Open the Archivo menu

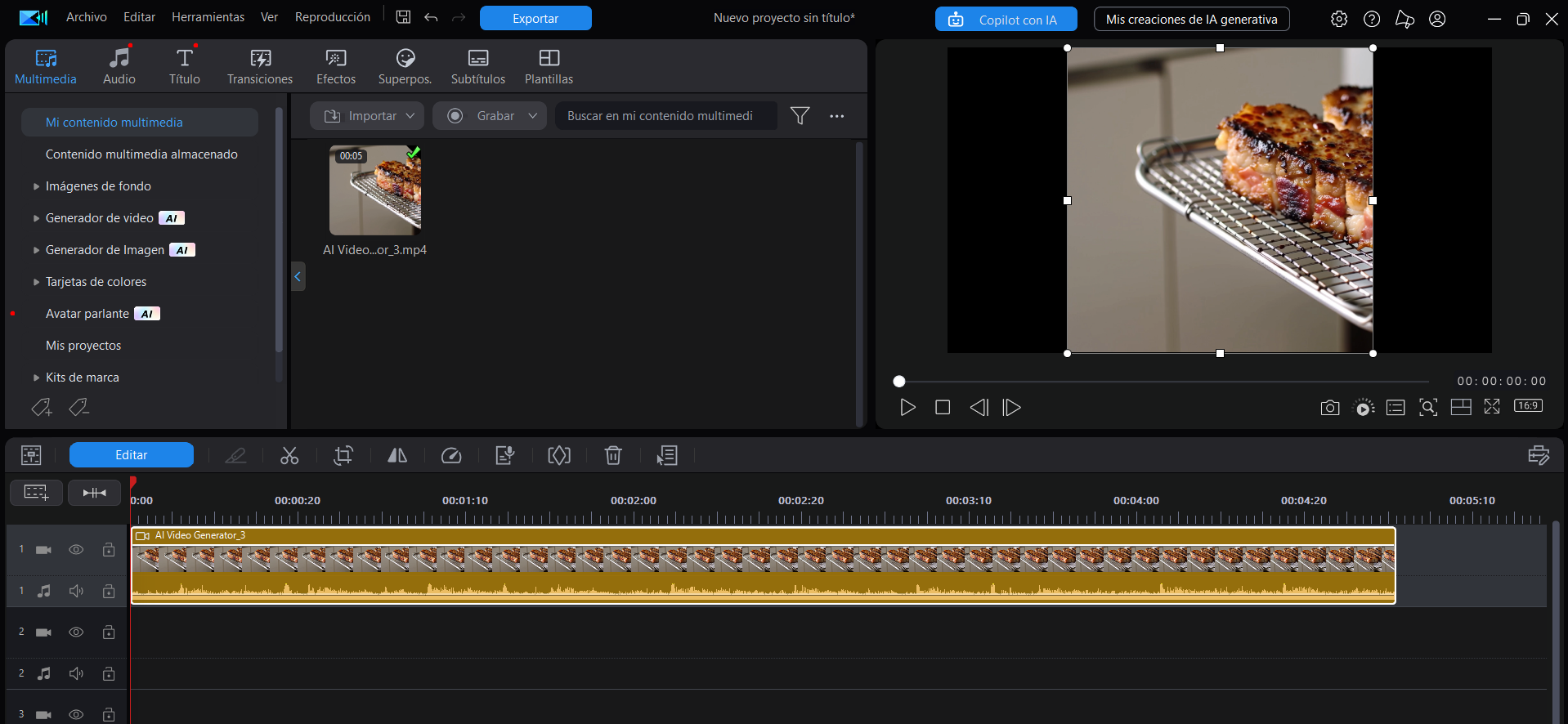coord(87,17)
